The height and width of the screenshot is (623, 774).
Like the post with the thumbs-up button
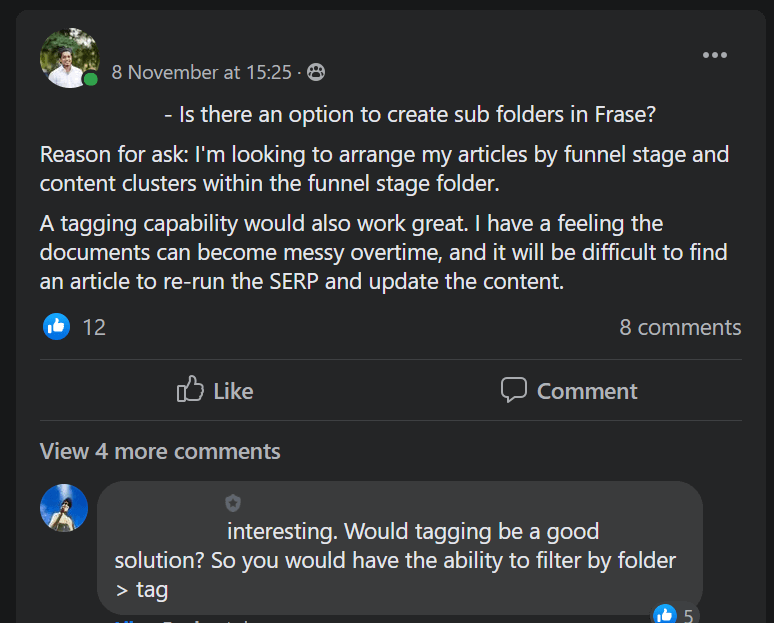coord(215,391)
